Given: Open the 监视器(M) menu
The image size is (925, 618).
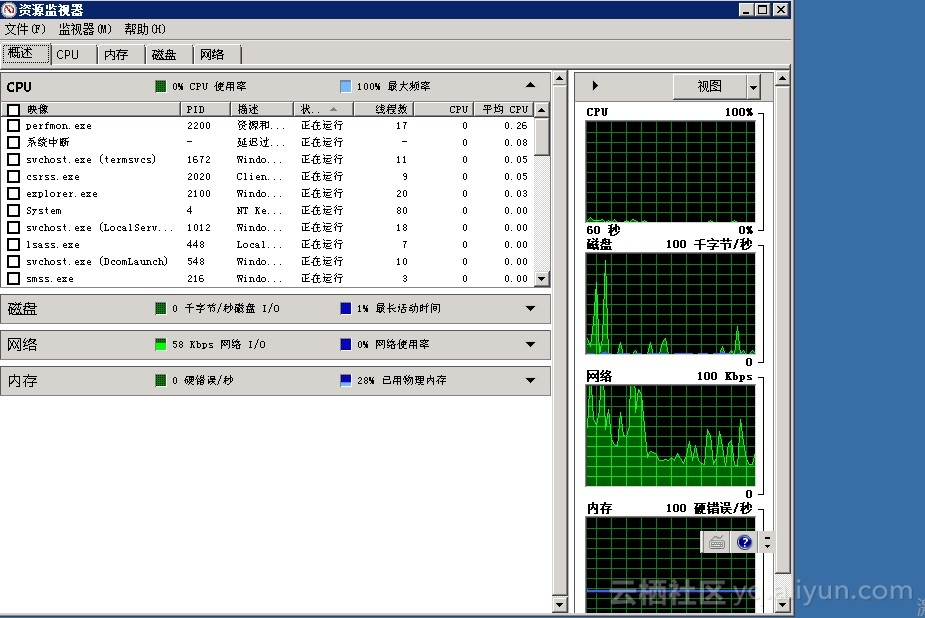Looking at the screenshot, I should (85, 29).
